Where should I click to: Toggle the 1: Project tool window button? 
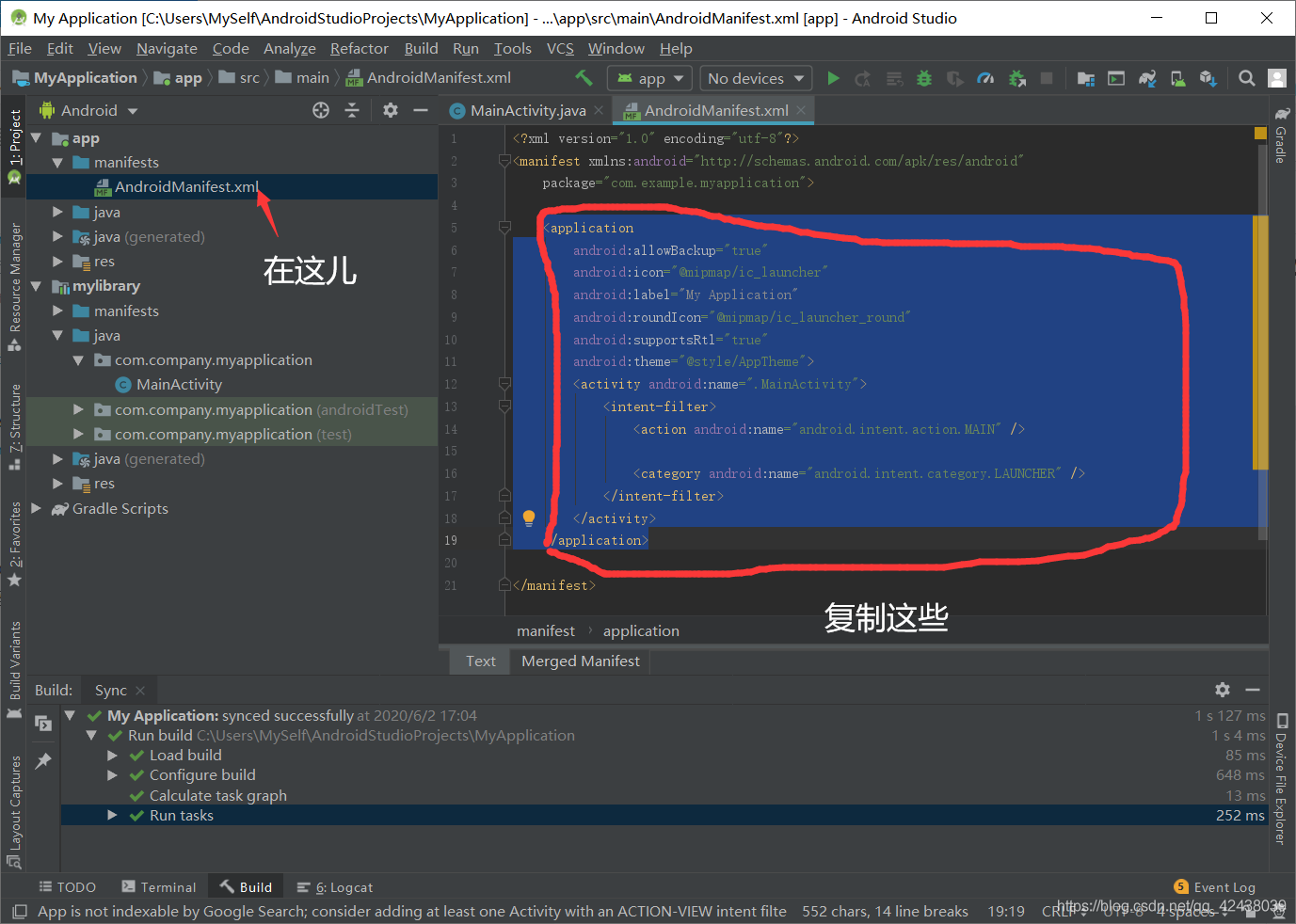coord(15,146)
